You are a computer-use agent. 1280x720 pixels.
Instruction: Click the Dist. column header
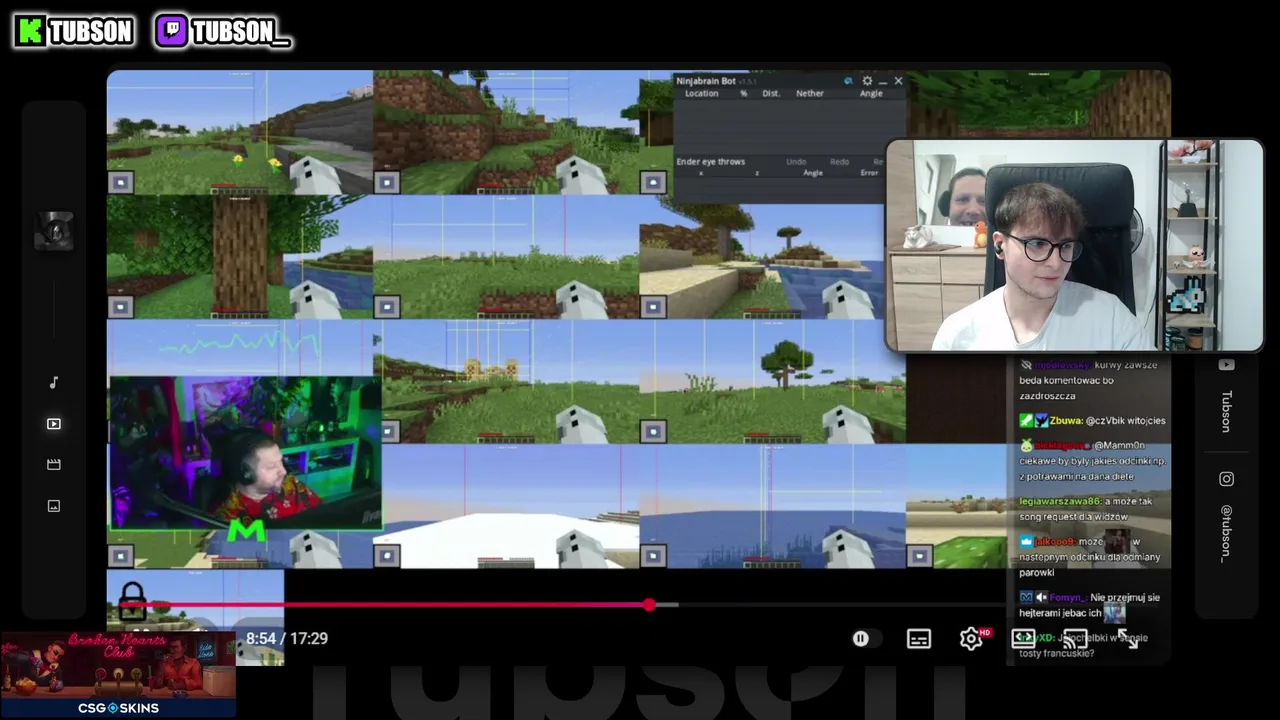(x=771, y=93)
